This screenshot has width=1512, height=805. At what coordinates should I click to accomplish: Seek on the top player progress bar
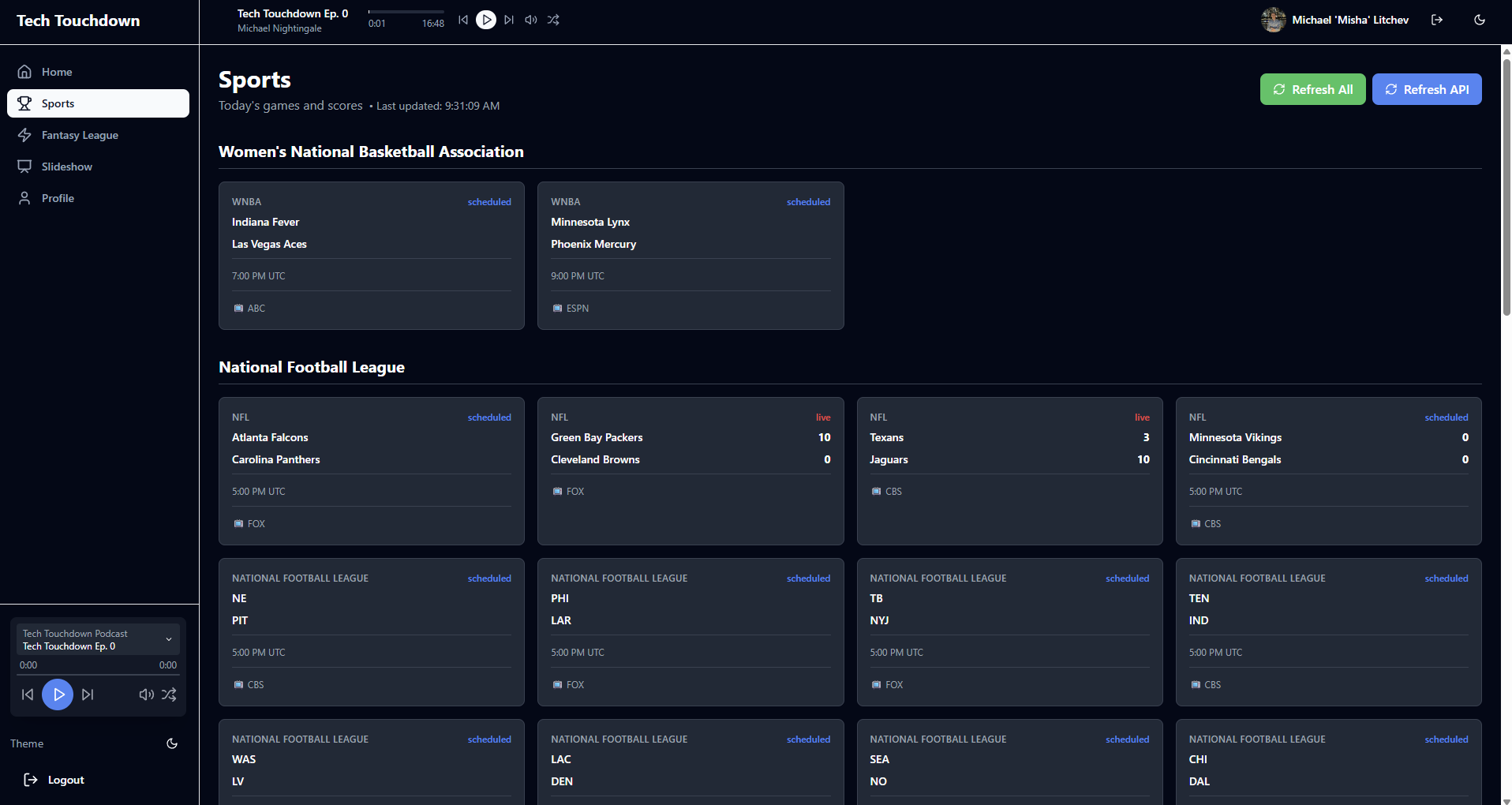click(x=406, y=12)
